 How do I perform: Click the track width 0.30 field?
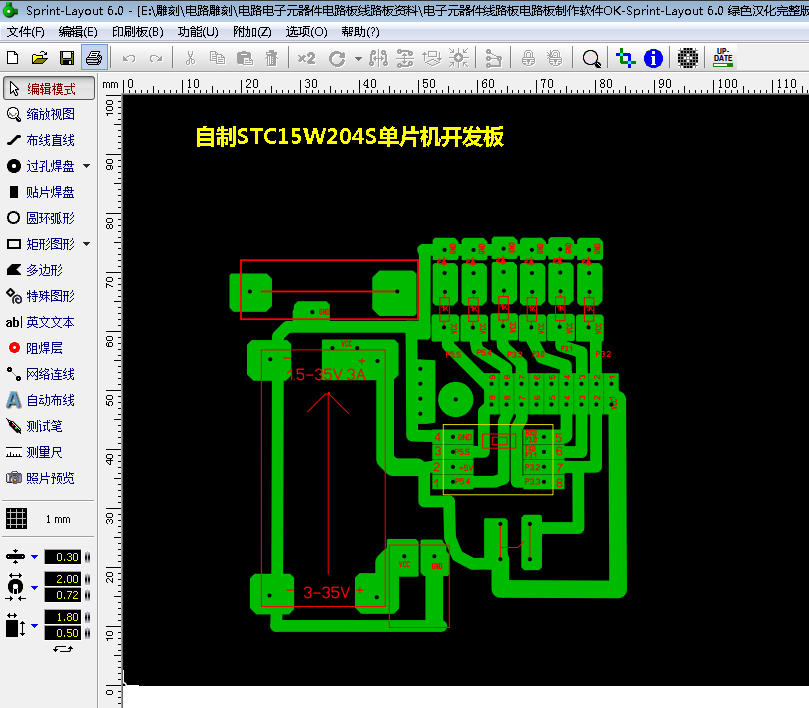[x=62, y=557]
